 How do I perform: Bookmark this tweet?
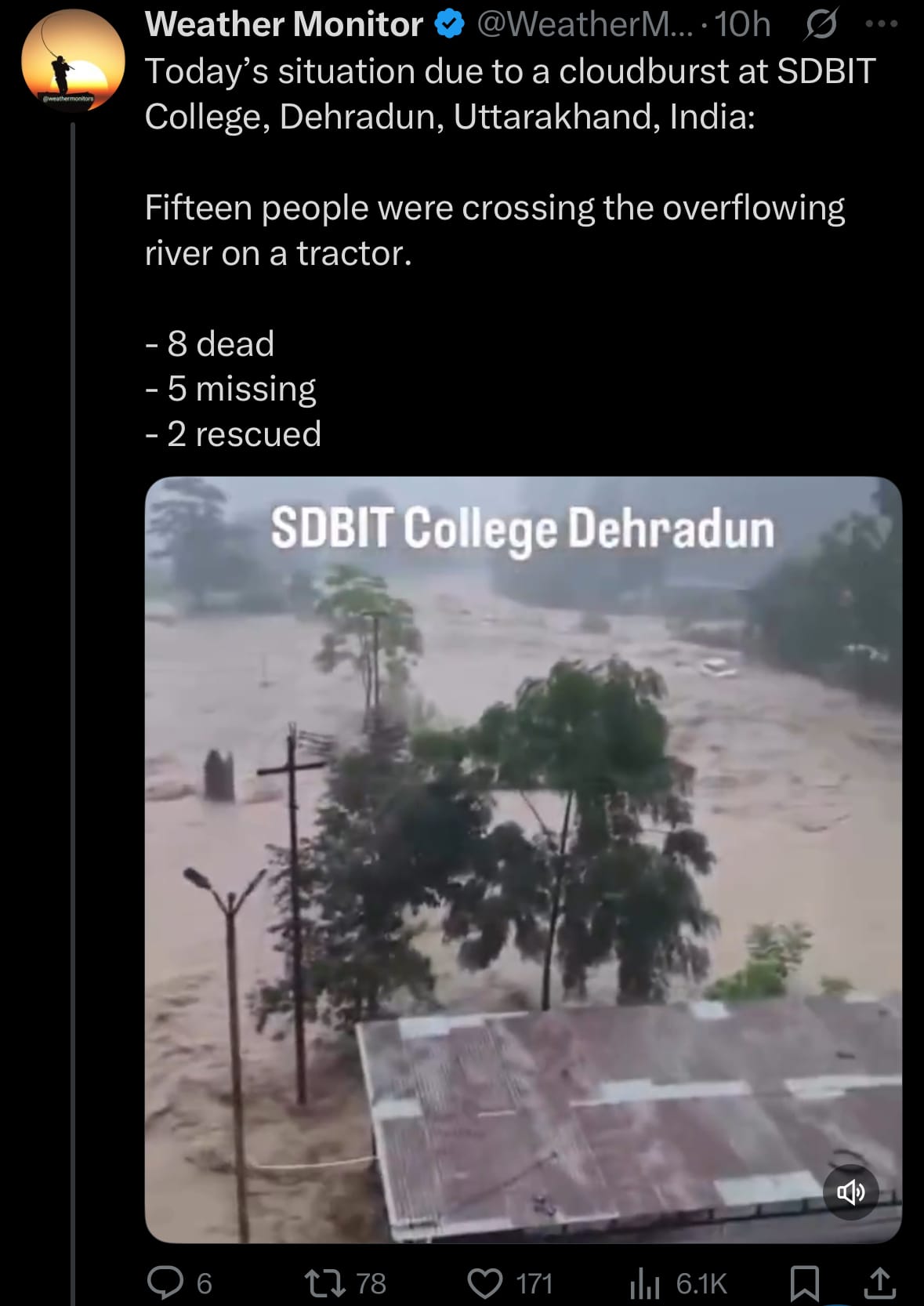click(805, 1283)
